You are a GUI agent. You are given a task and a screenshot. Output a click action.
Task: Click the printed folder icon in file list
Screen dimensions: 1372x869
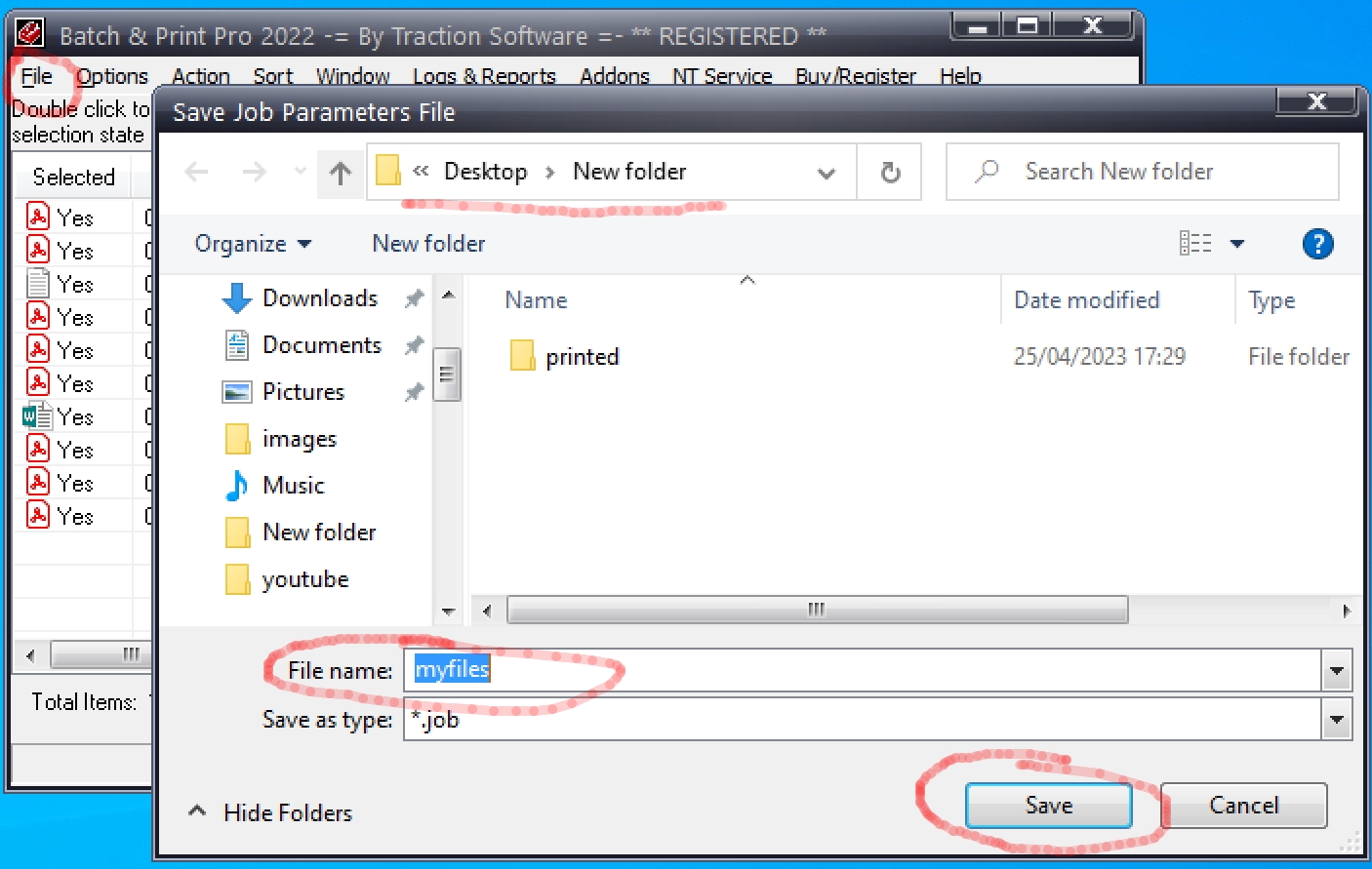522,355
